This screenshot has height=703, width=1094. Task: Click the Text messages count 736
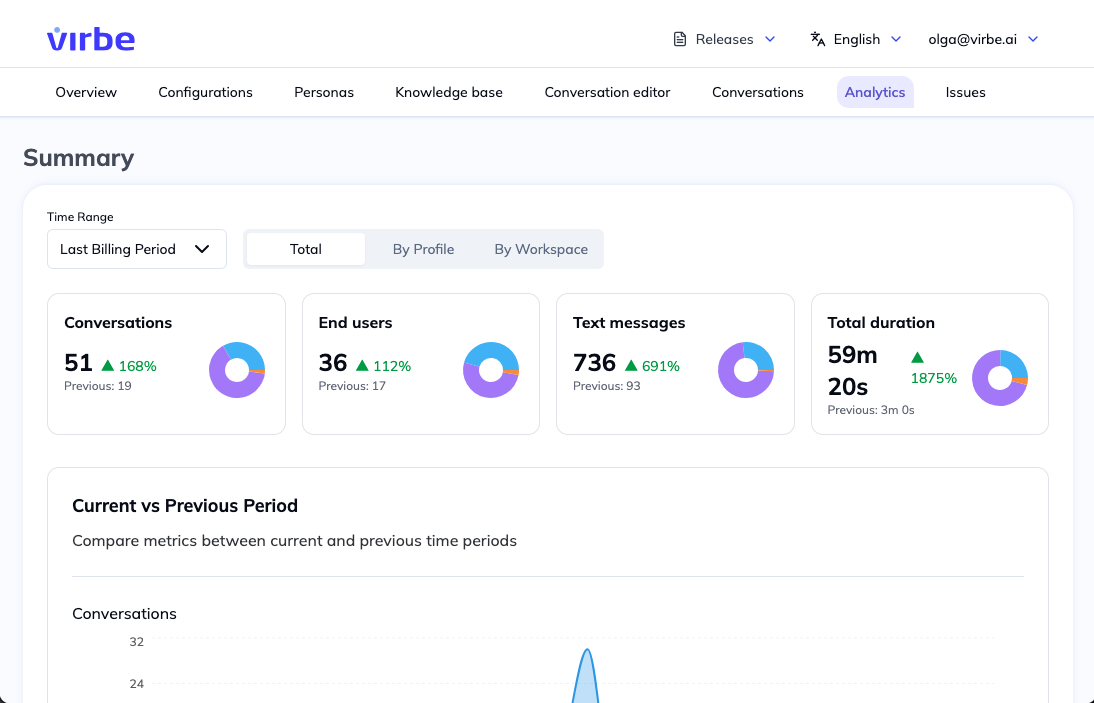[x=594, y=363]
